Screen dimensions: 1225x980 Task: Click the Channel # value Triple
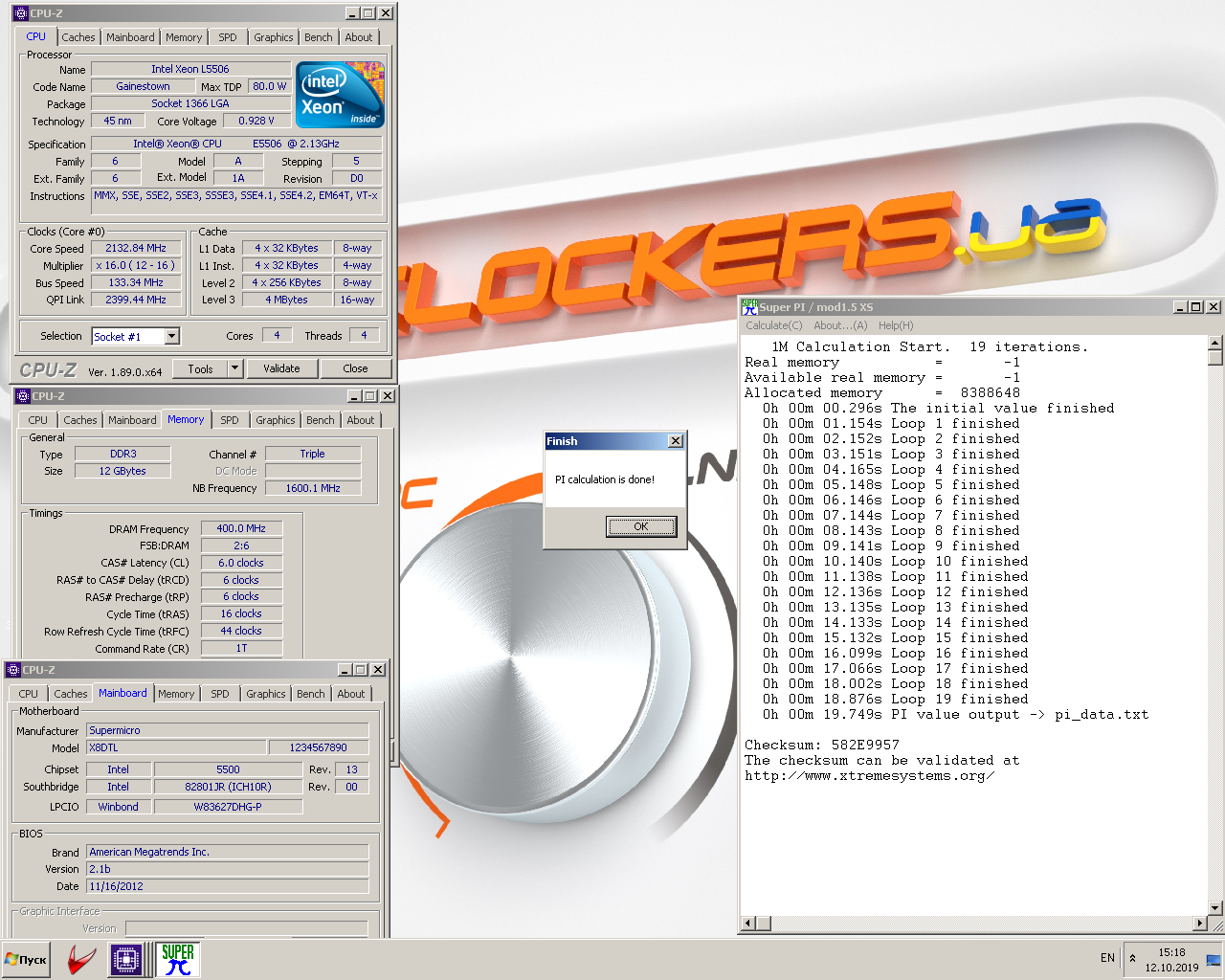[x=313, y=454]
